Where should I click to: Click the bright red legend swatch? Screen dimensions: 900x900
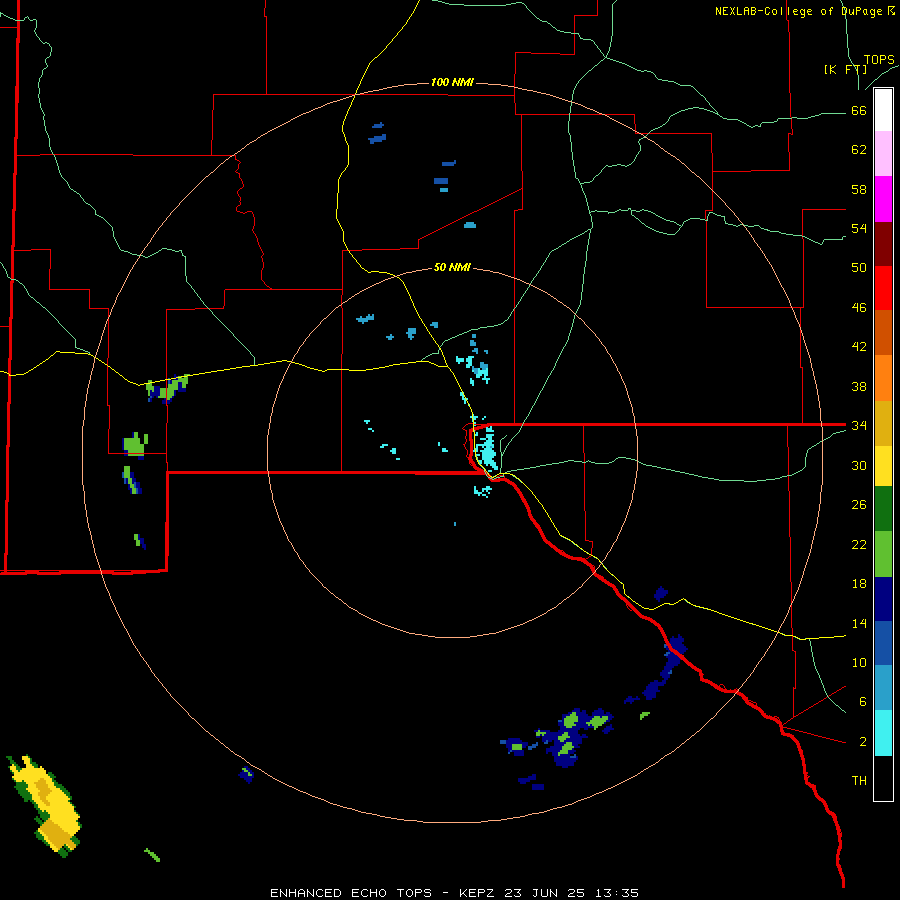coord(883,288)
